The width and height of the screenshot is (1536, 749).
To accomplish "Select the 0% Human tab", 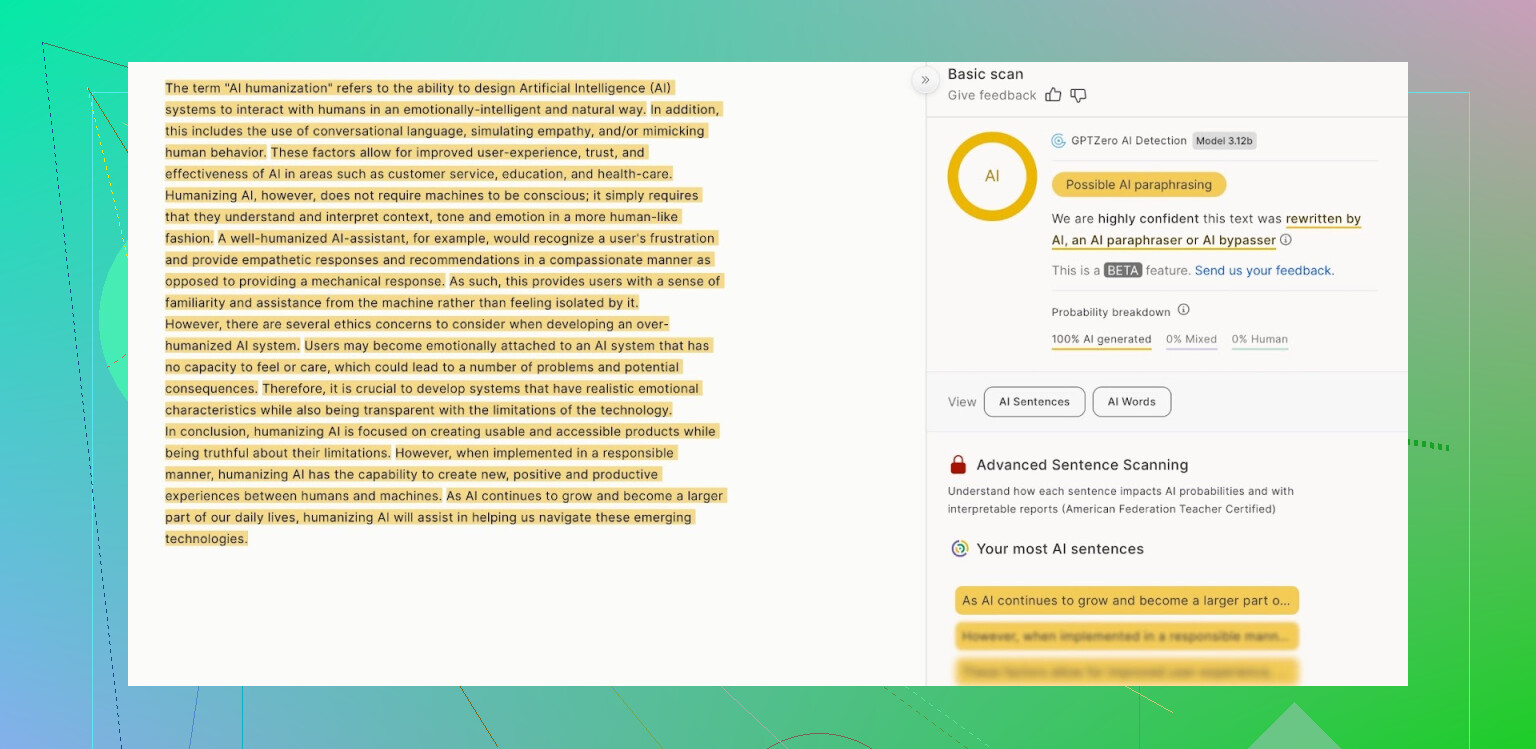I will pyautogui.click(x=1259, y=339).
